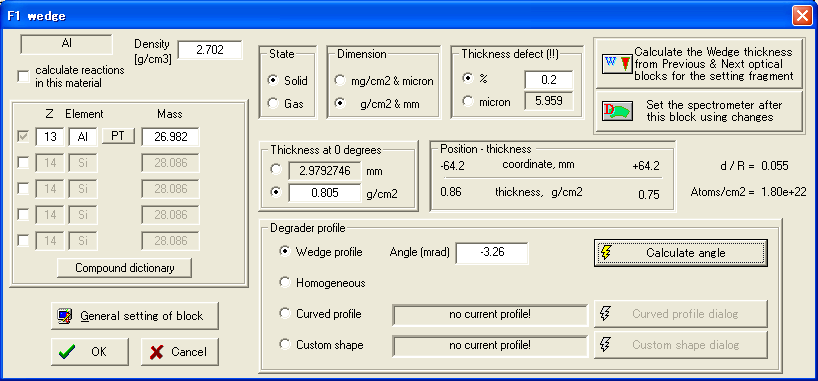Set the spectrometer after this block

pyautogui.click(x=699, y=111)
